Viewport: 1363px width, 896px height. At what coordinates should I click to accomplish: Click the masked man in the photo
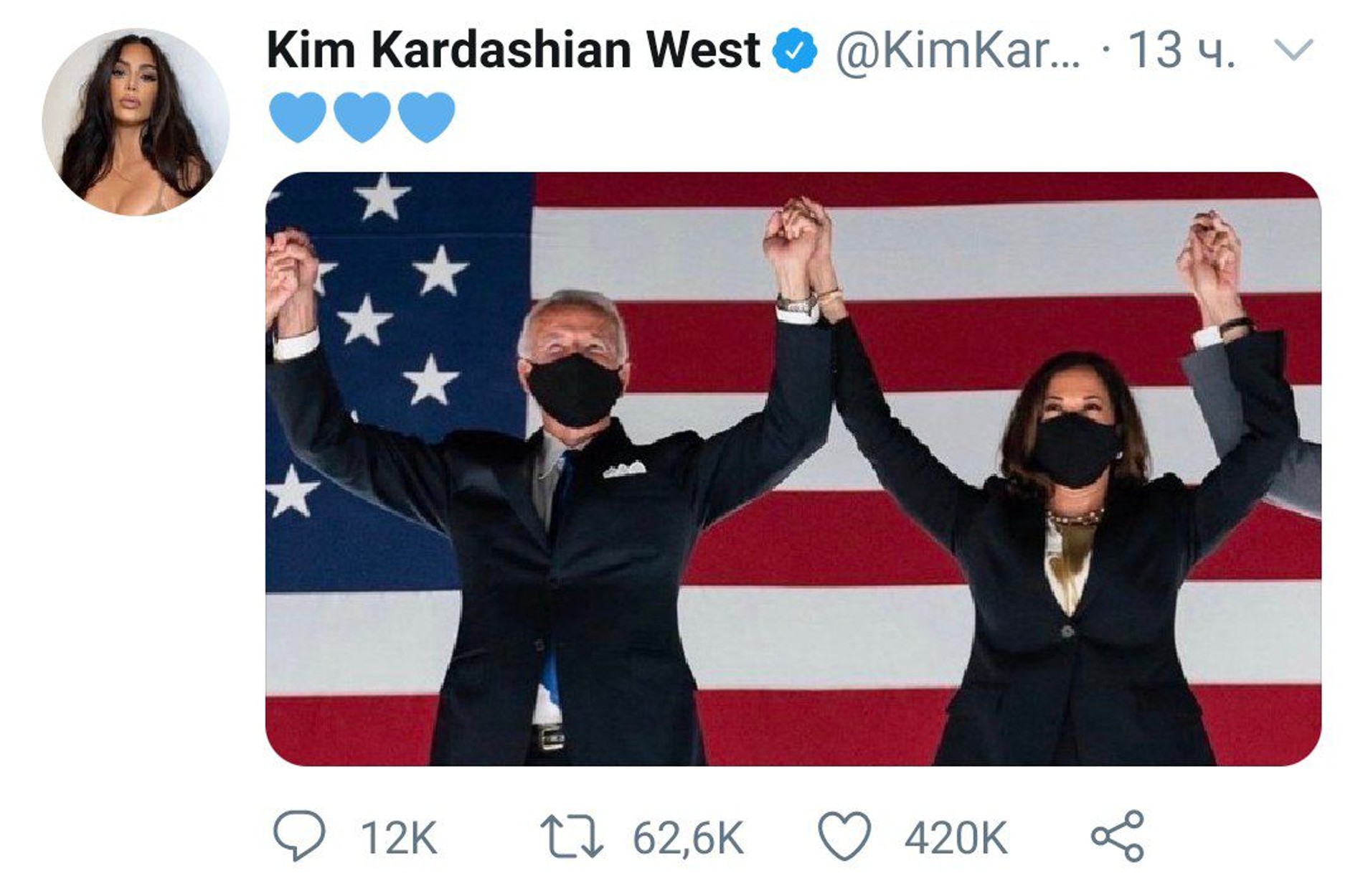[567, 502]
